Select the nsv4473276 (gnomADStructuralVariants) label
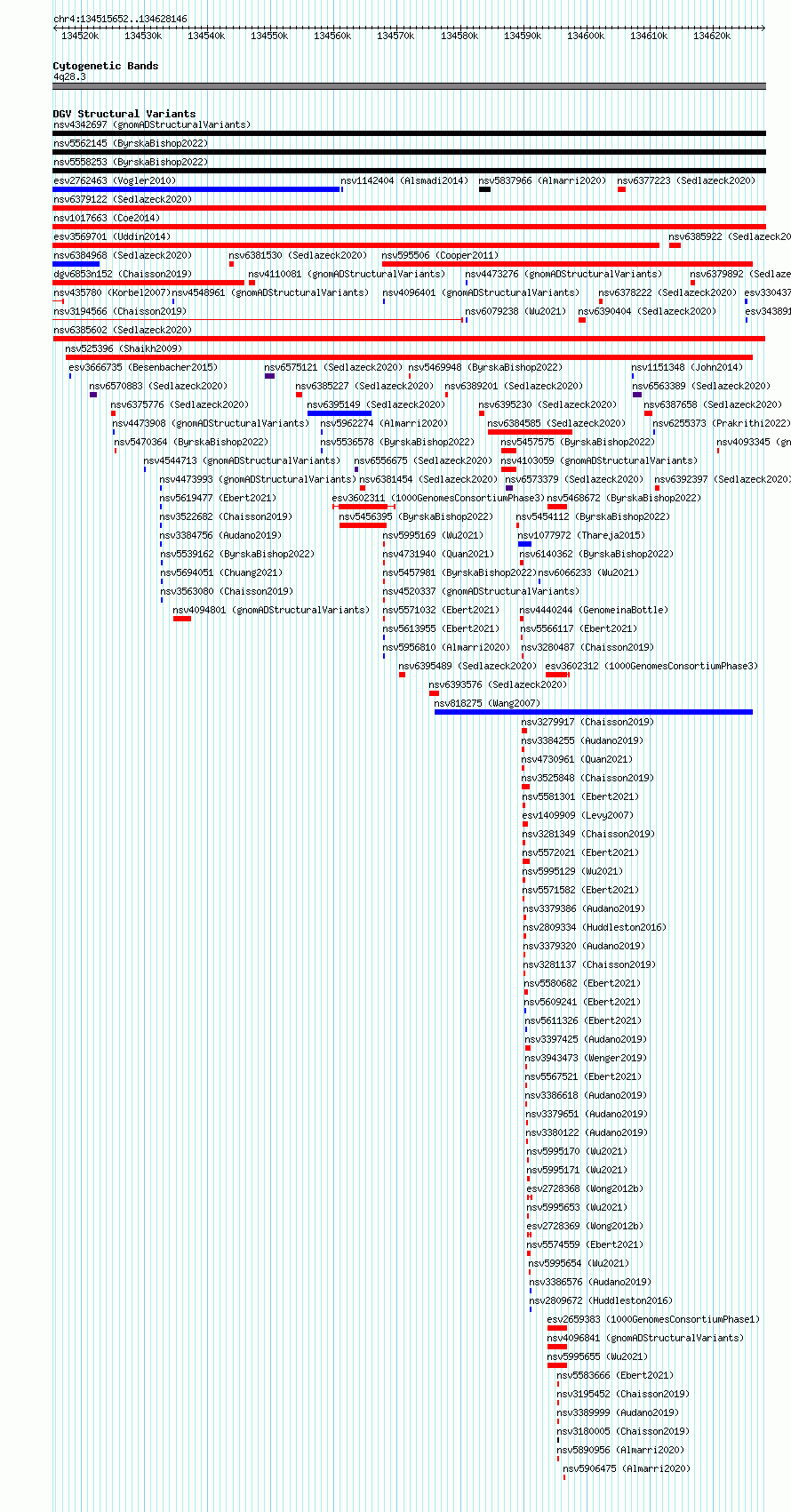 (563, 274)
